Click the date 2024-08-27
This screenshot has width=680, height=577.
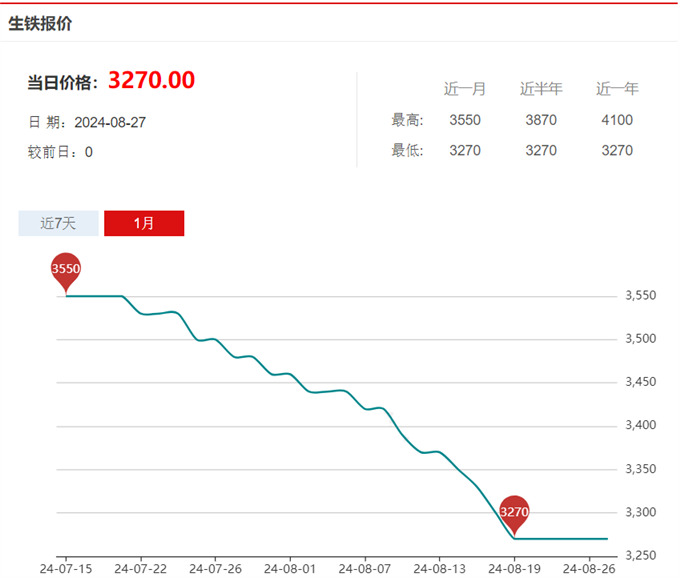click(x=110, y=122)
